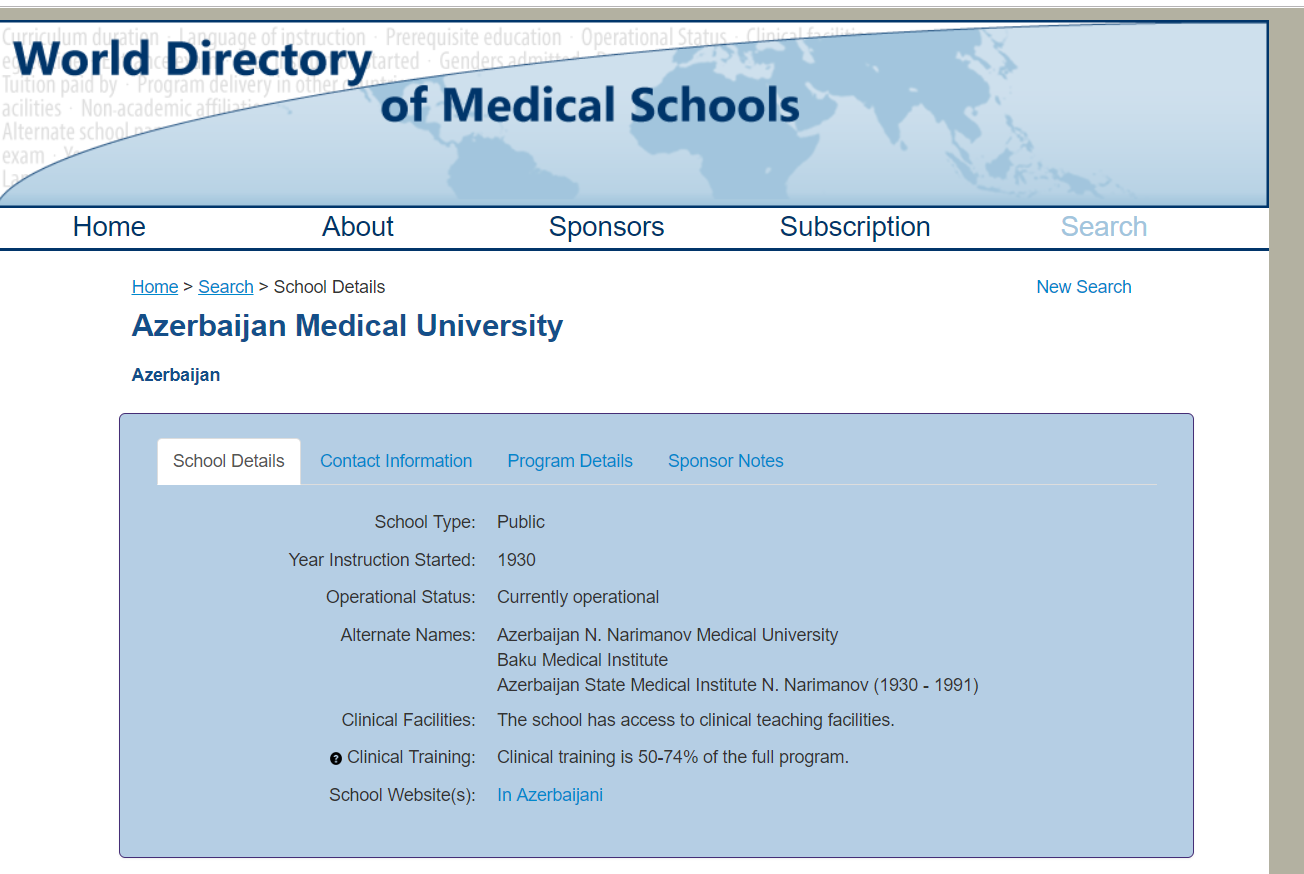1304x874 pixels.
Task: Click the Clinical Training help question-mark icon
Action: 336,759
